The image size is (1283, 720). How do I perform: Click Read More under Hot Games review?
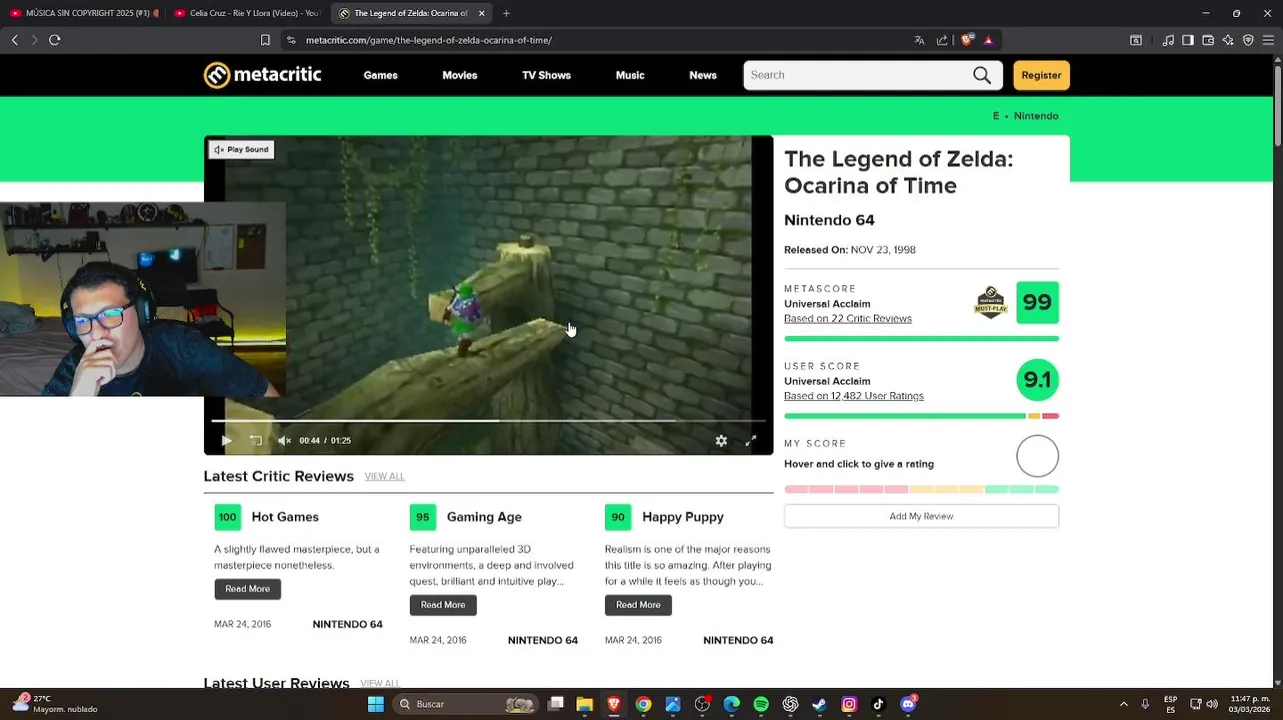click(x=247, y=589)
